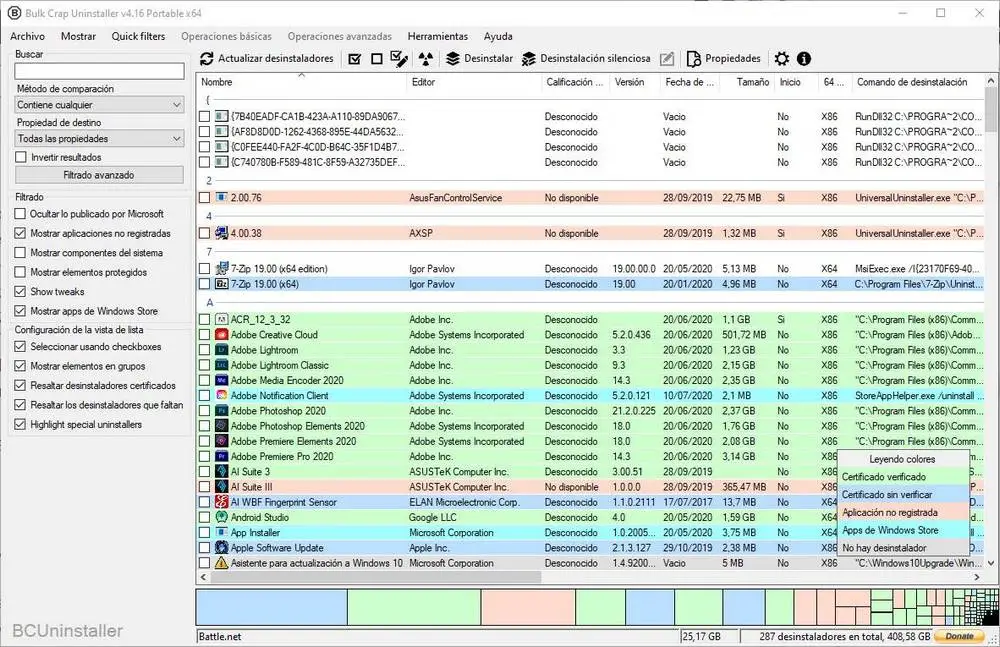Click Aplicación no registrada legend color

pyautogui.click(x=902, y=512)
